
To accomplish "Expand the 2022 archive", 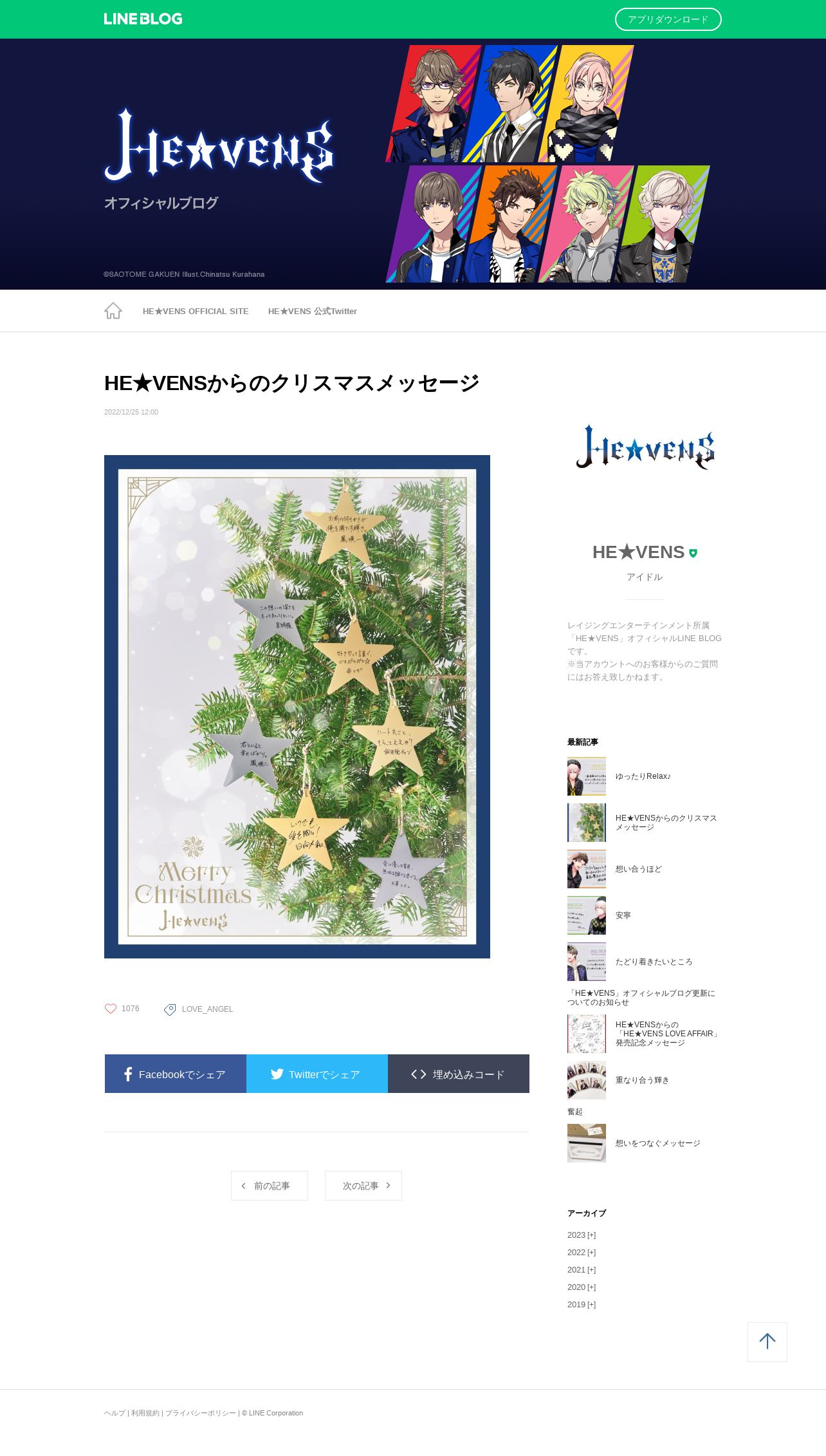I will coord(582,1253).
